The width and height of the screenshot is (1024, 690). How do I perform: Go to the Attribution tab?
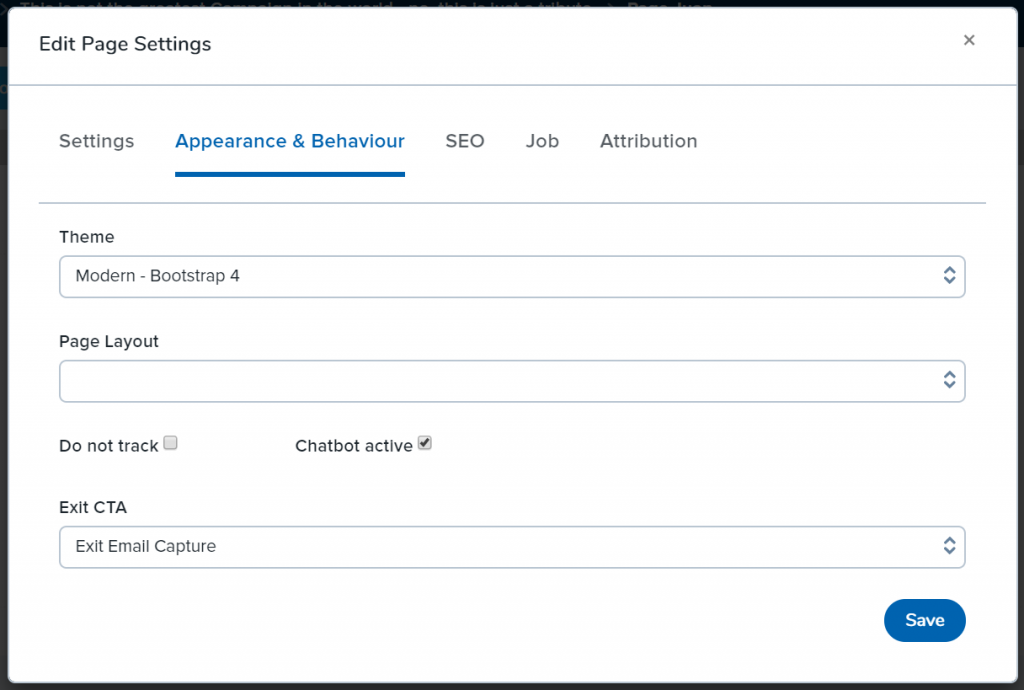pos(648,141)
